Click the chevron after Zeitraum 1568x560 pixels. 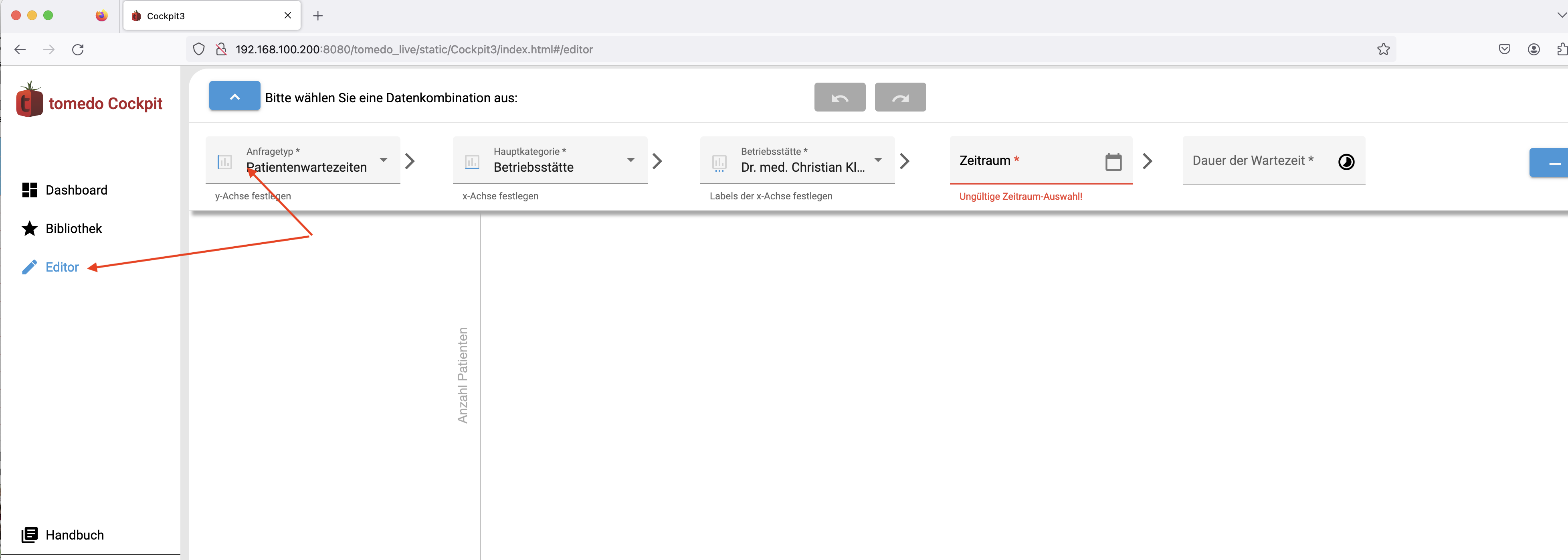tap(1147, 161)
